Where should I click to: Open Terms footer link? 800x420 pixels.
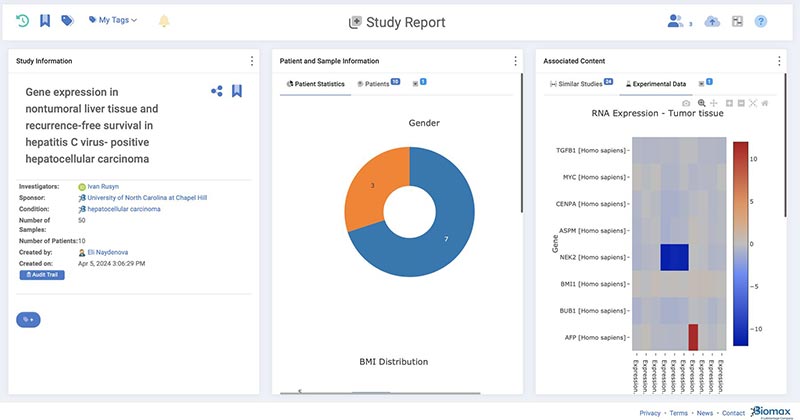pos(678,413)
